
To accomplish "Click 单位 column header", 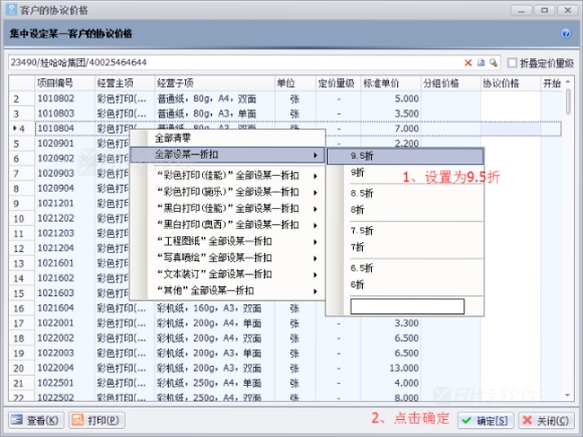I will point(295,83).
